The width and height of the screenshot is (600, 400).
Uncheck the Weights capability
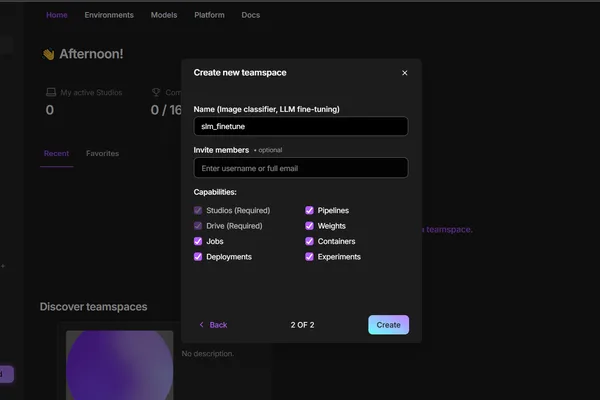pyautogui.click(x=309, y=226)
